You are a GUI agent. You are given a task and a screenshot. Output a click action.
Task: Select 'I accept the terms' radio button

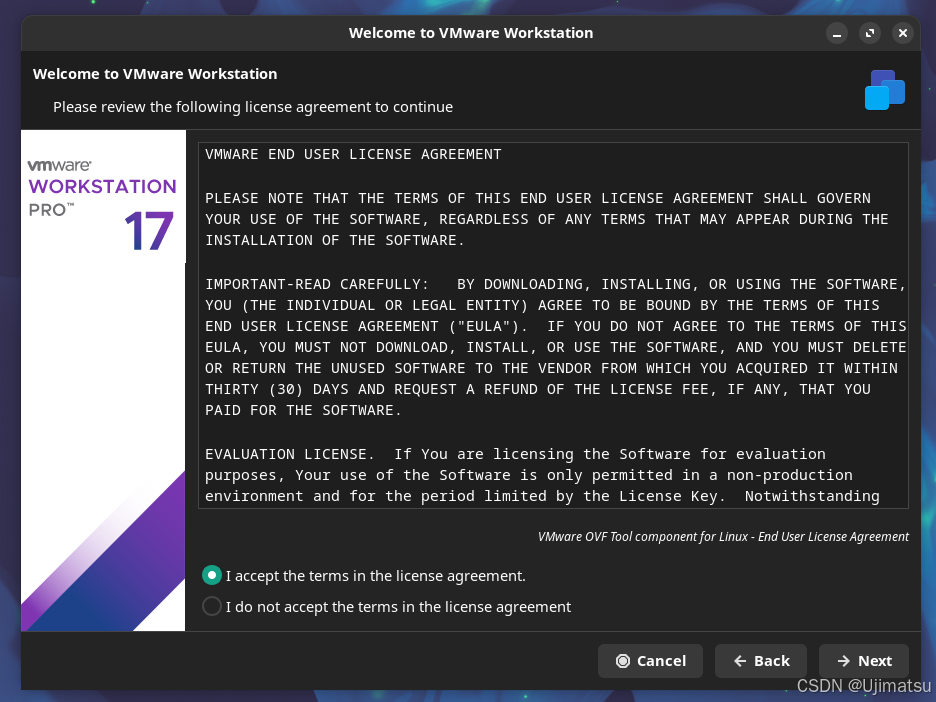pos(212,575)
